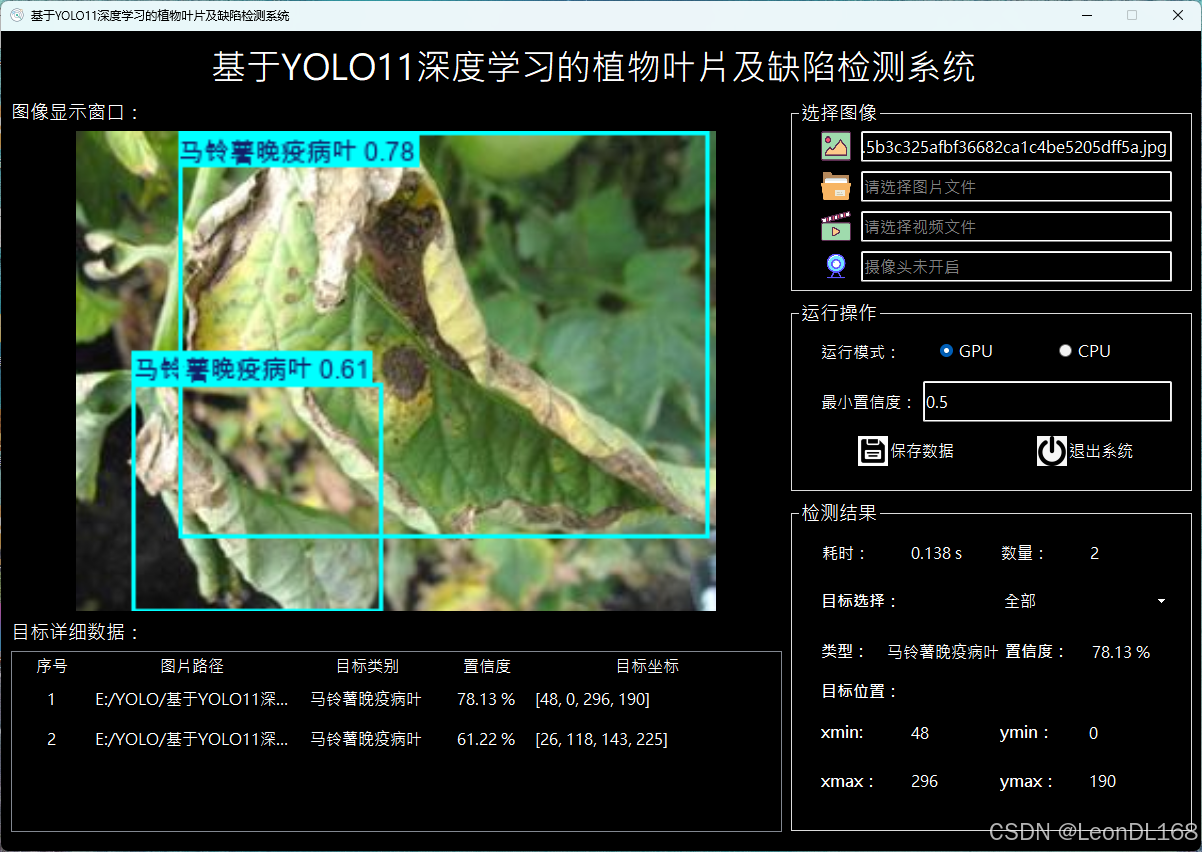Viewport: 1202px width, 852px height.
Task: Open the 目标选择 dropdown showing 全部
Action: click(x=1085, y=601)
